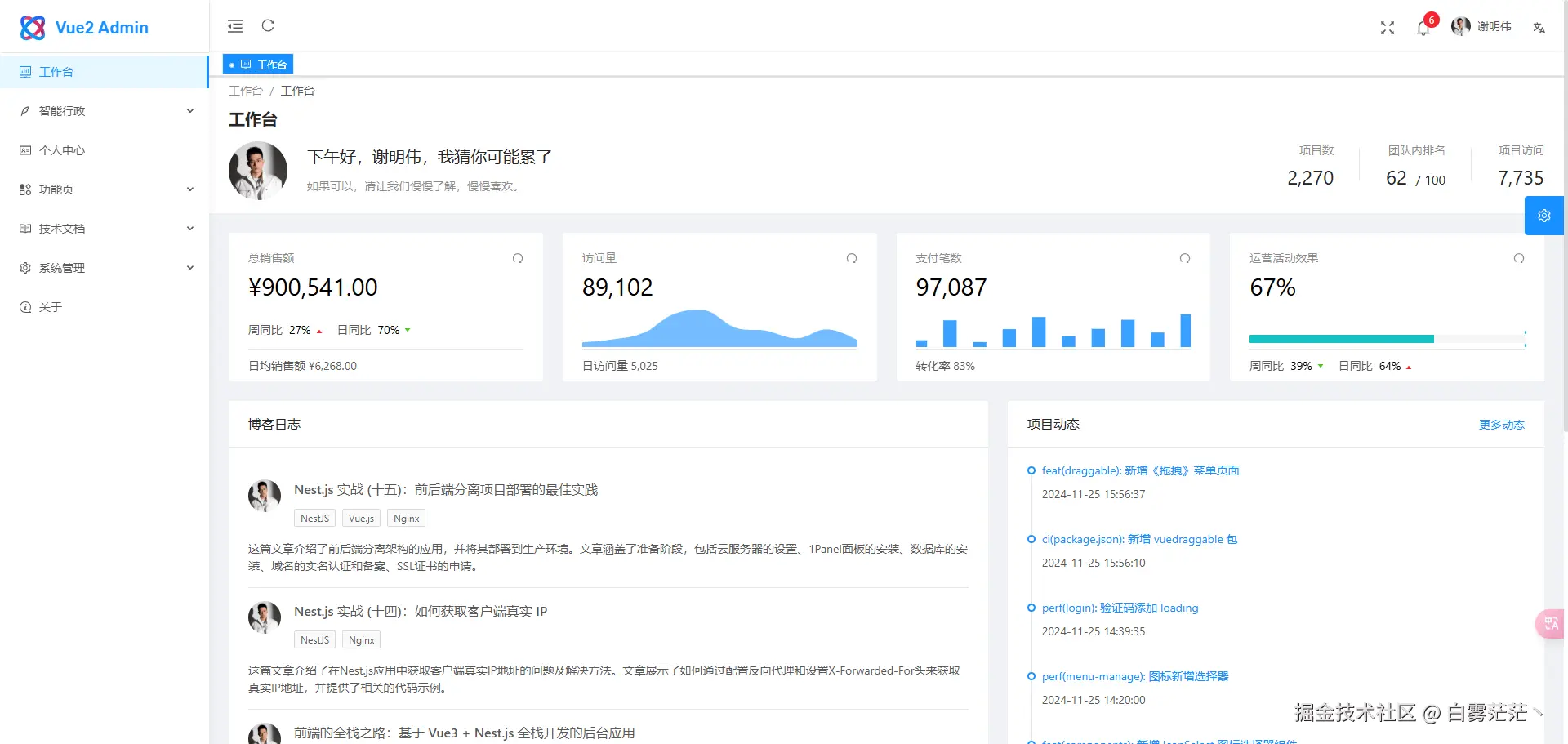The image size is (1568, 744).
Task: Click the large profile photo beside the greeting
Action: tap(258, 171)
